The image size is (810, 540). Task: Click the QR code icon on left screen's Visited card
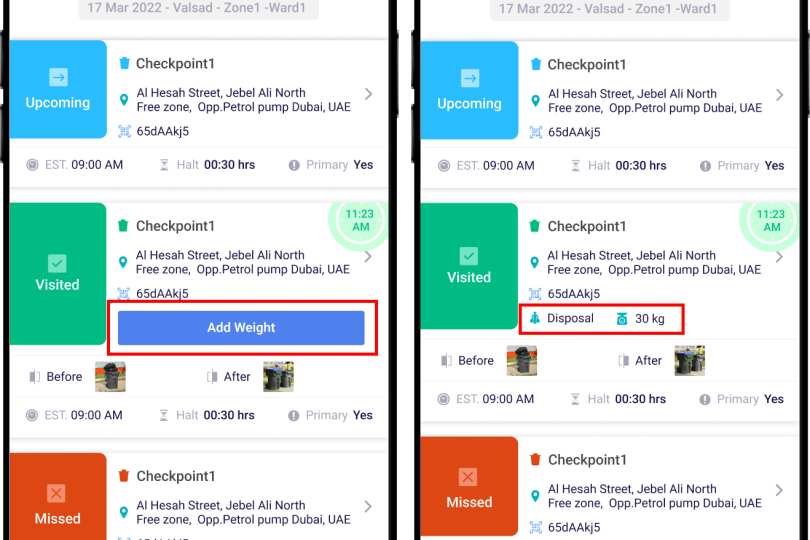[124, 294]
